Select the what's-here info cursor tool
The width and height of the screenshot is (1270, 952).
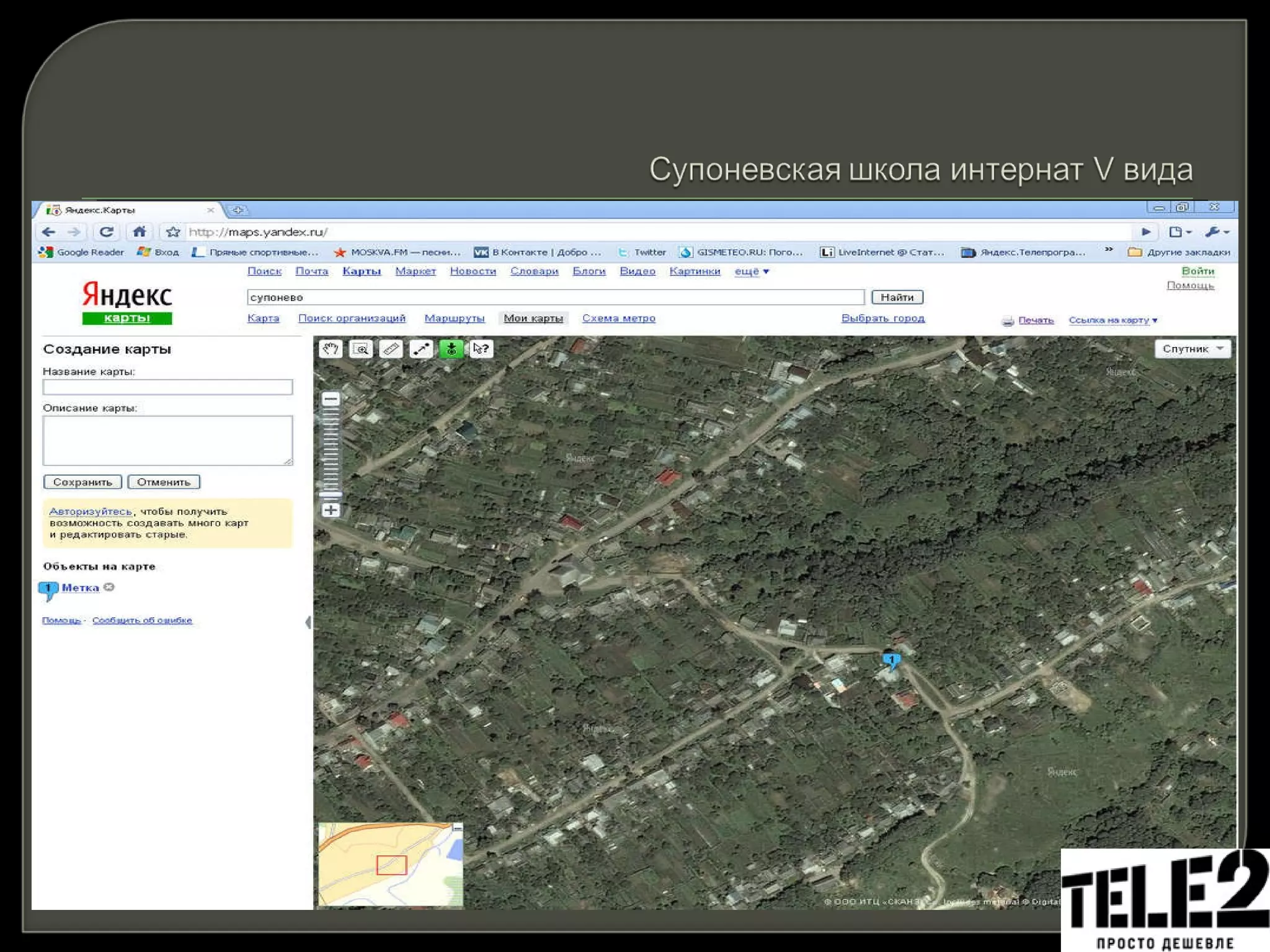click(481, 349)
